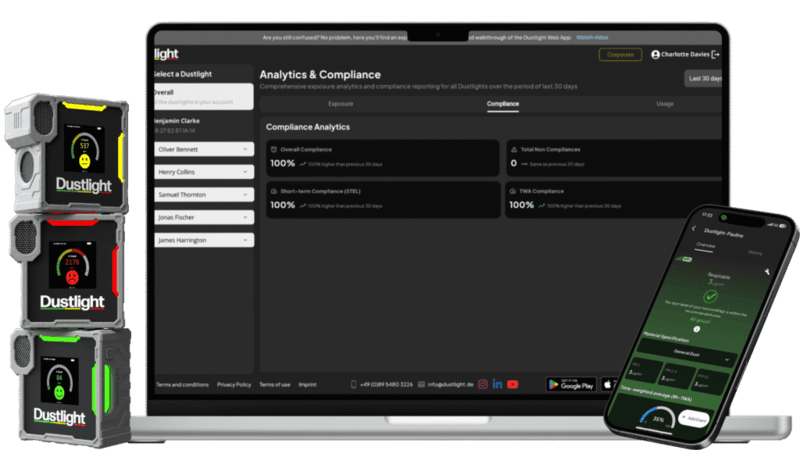This screenshot has height=450, width=800.
Task: Click the Dustlight logo in web app header
Action: (x=166, y=54)
